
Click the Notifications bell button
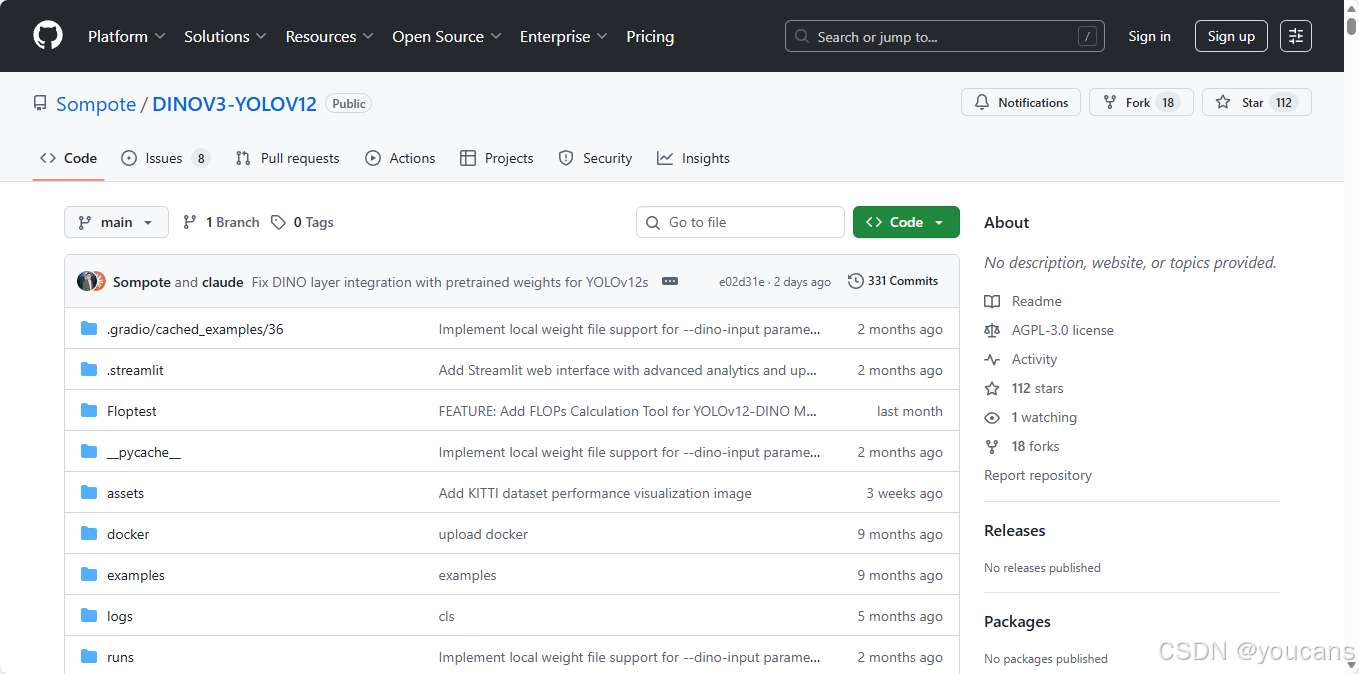[x=1021, y=102]
